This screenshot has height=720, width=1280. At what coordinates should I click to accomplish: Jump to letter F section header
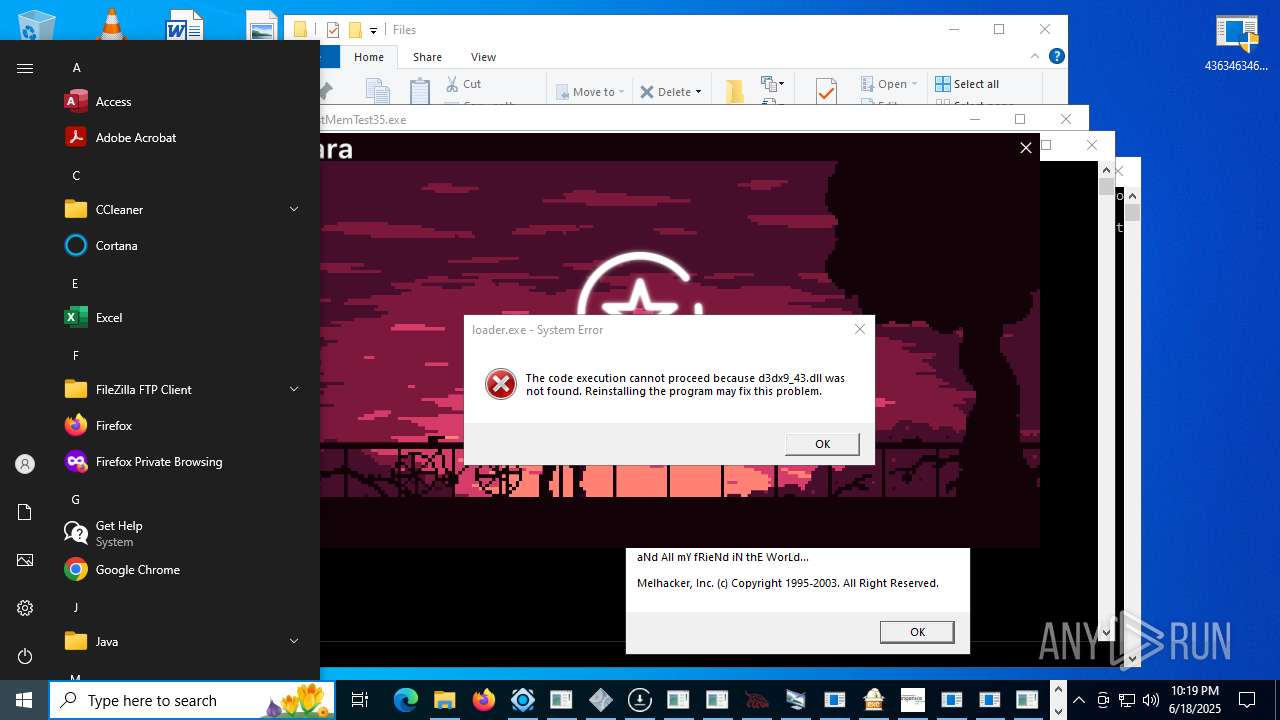[76, 356]
